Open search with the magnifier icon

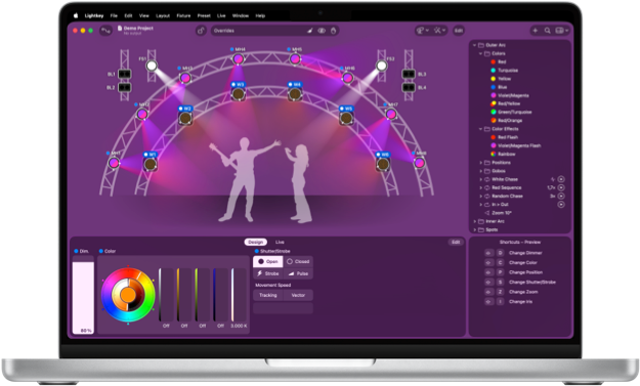click(x=547, y=31)
